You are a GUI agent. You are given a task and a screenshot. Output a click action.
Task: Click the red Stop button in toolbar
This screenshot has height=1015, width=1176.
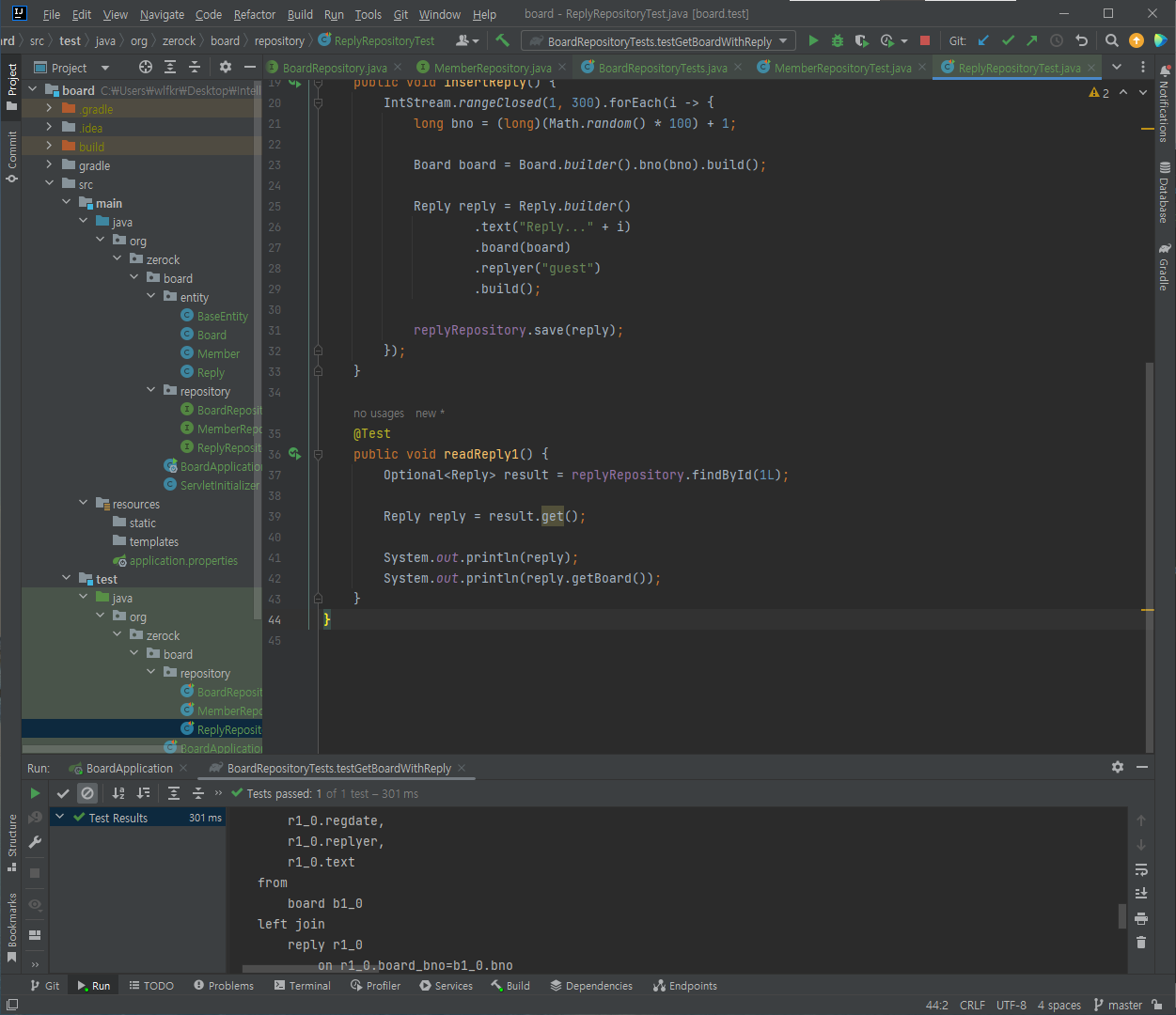pos(925,40)
